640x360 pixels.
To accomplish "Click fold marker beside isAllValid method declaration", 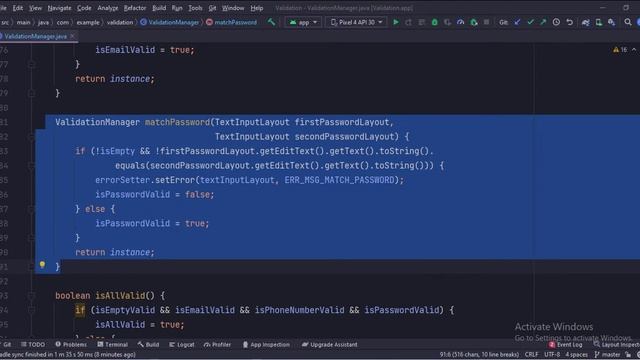I will click(31, 296).
